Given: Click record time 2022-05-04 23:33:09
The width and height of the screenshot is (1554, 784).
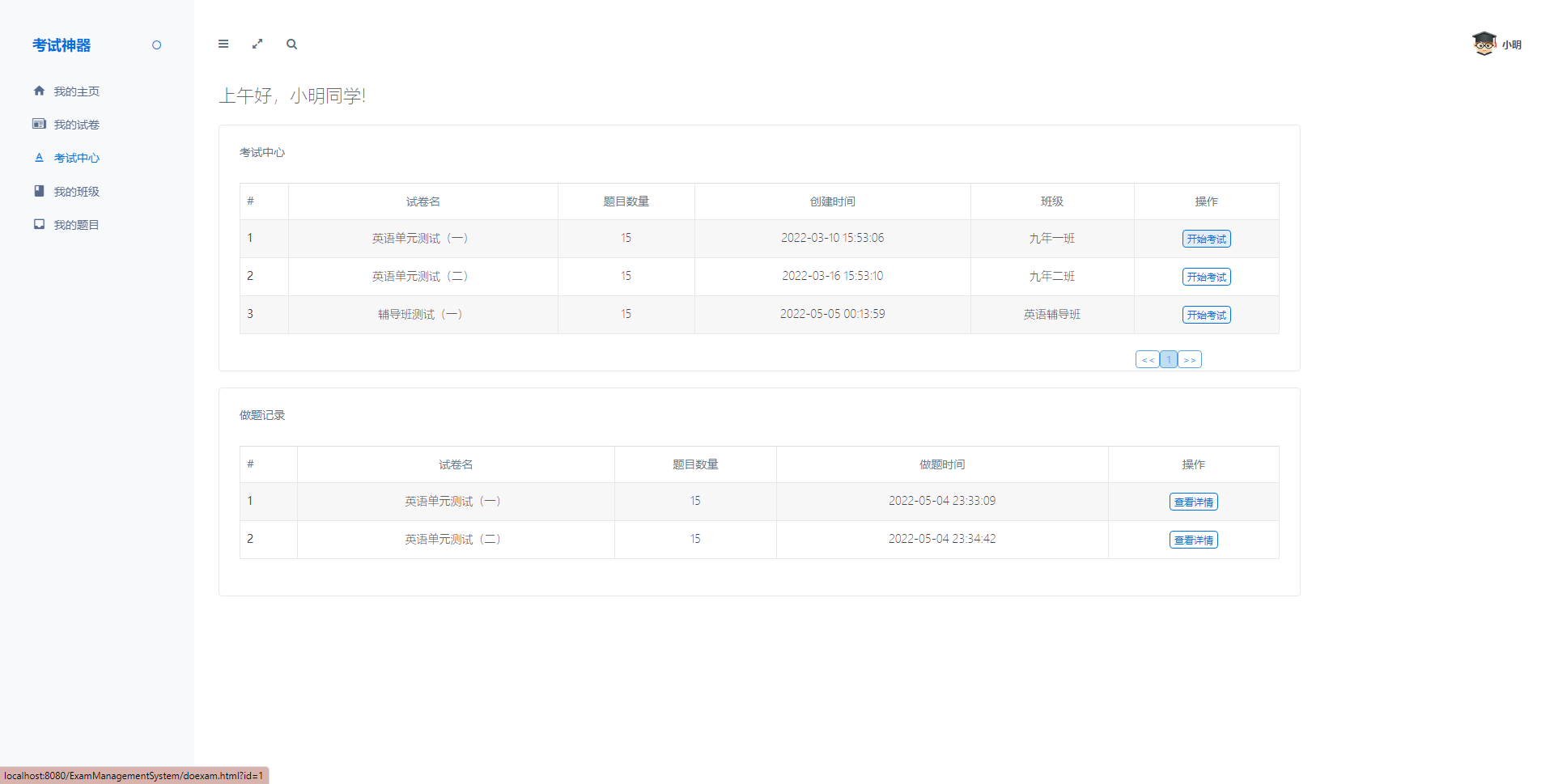Looking at the screenshot, I should [x=942, y=501].
